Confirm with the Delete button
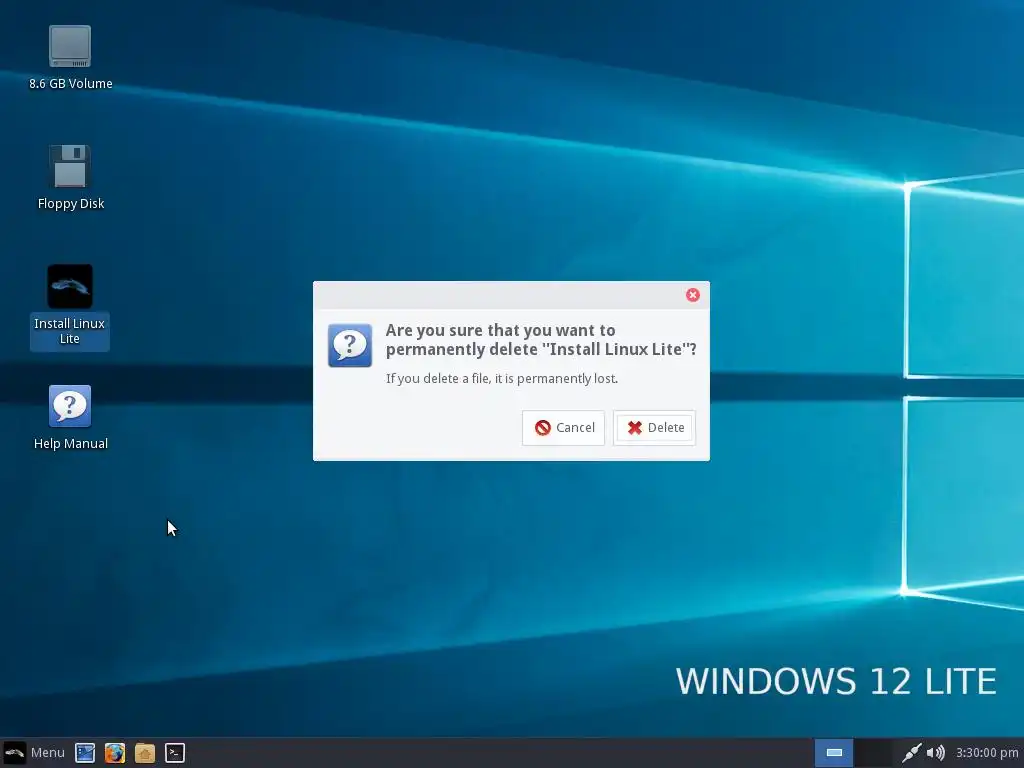Screen dimensions: 1024x768 [654, 428]
